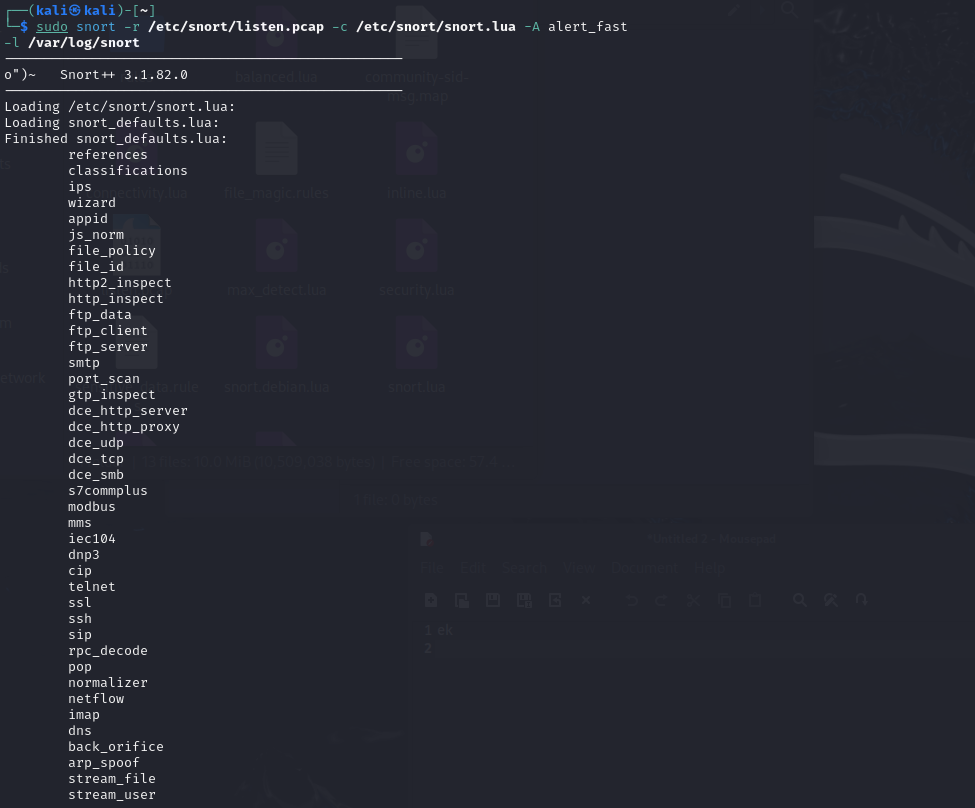Click Redo arrow in Mousepad toolbar
Screen dimensions: 975x808
point(661,600)
